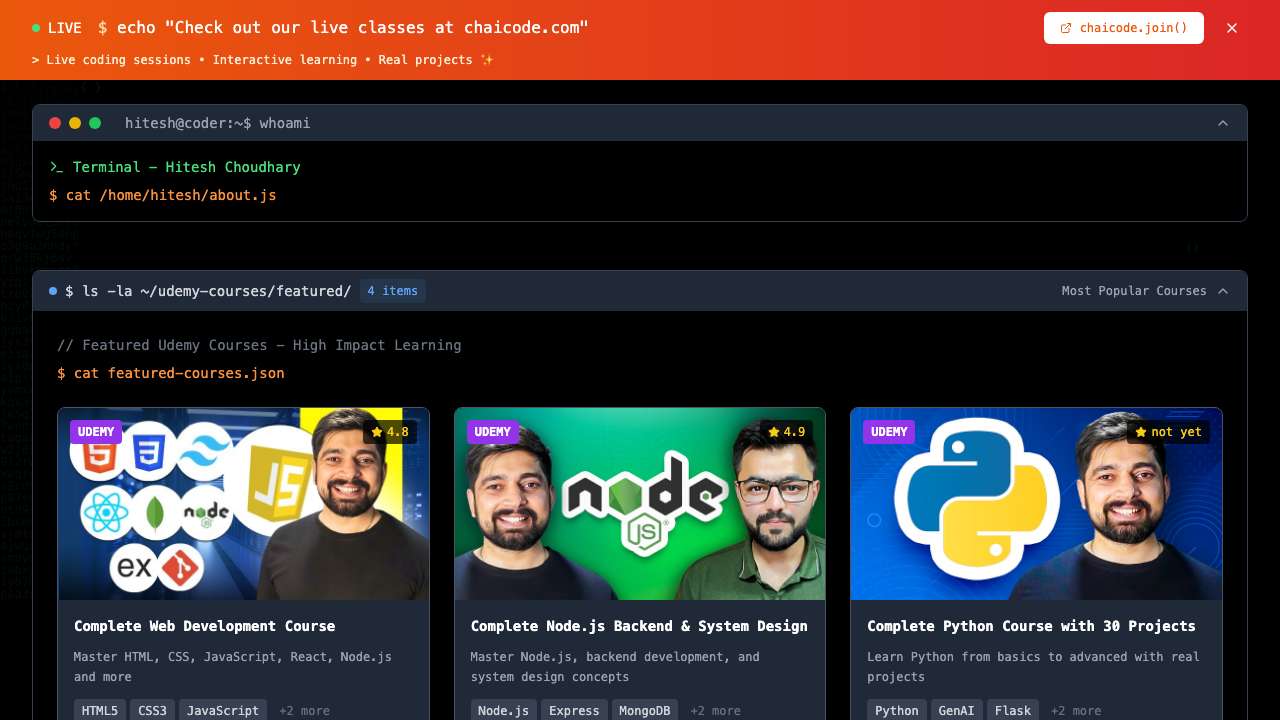Click the chaicode.join() button

click(1123, 28)
